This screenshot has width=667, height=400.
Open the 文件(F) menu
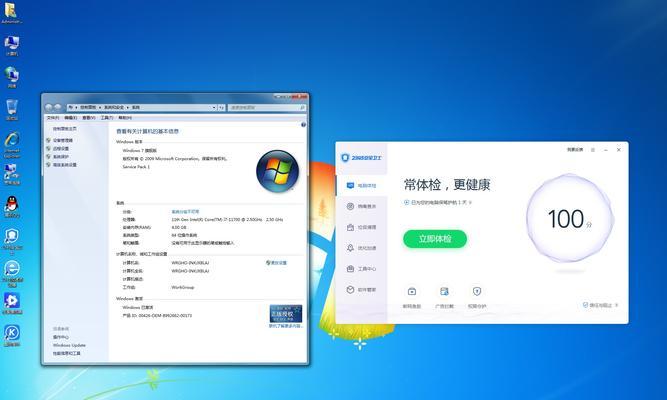pyautogui.click(x=52, y=118)
